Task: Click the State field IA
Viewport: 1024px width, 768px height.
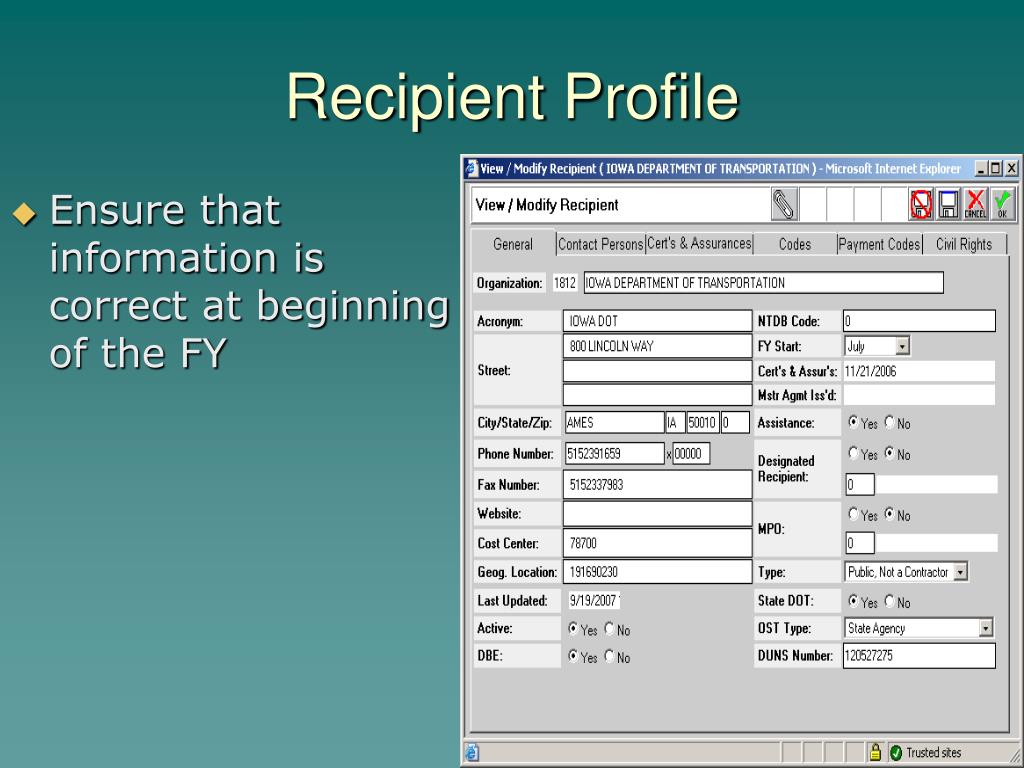Action: coord(675,423)
